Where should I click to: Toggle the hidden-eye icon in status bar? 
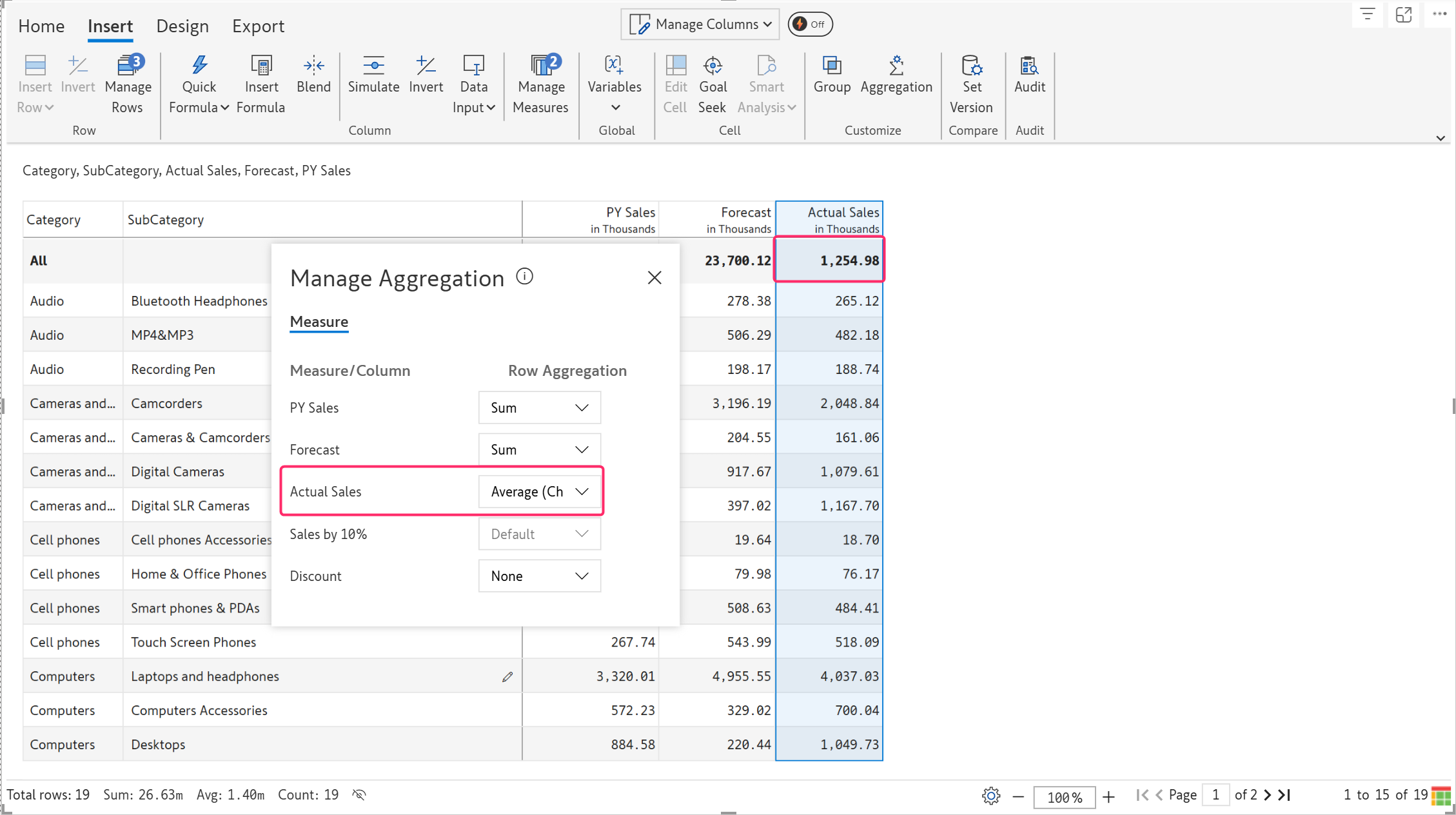pyautogui.click(x=359, y=794)
